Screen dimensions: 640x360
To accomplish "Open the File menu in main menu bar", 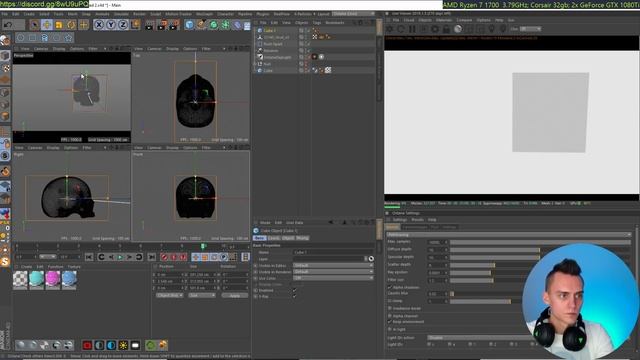I will pos(4,14).
